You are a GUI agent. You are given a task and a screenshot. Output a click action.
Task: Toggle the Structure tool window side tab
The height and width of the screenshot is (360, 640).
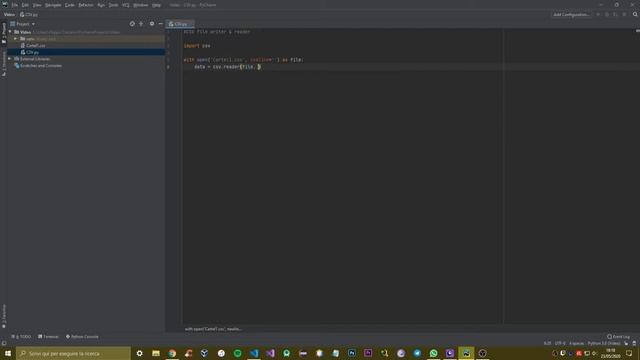coord(4,64)
